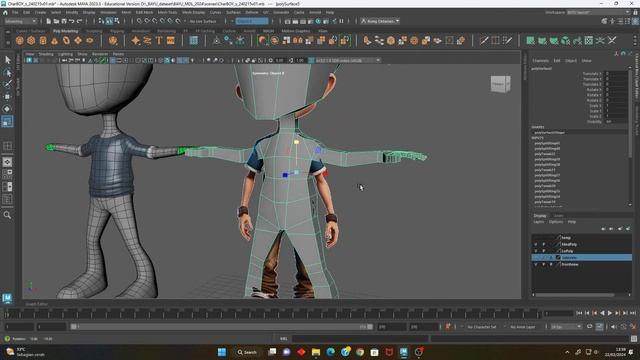Click the Open Scene folder icon

[x=56, y=21]
